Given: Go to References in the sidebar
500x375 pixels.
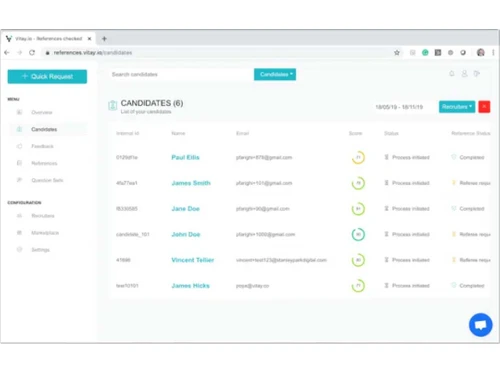Looking at the screenshot, I should click(44, 163).
